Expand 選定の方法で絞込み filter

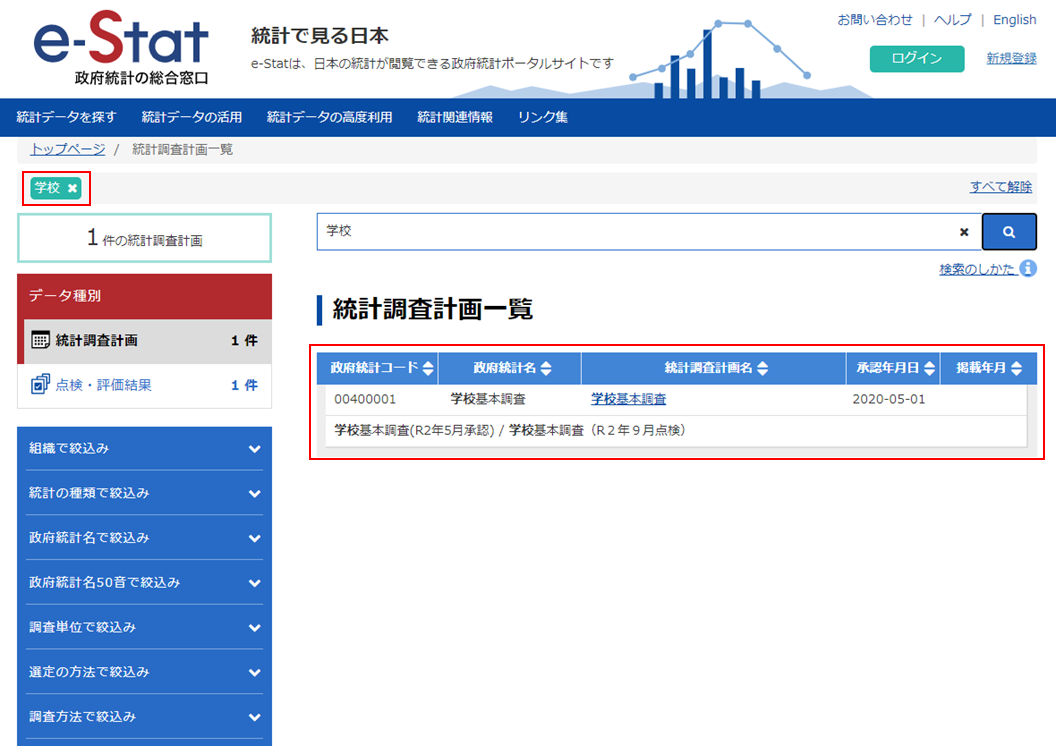click(144, 672)
